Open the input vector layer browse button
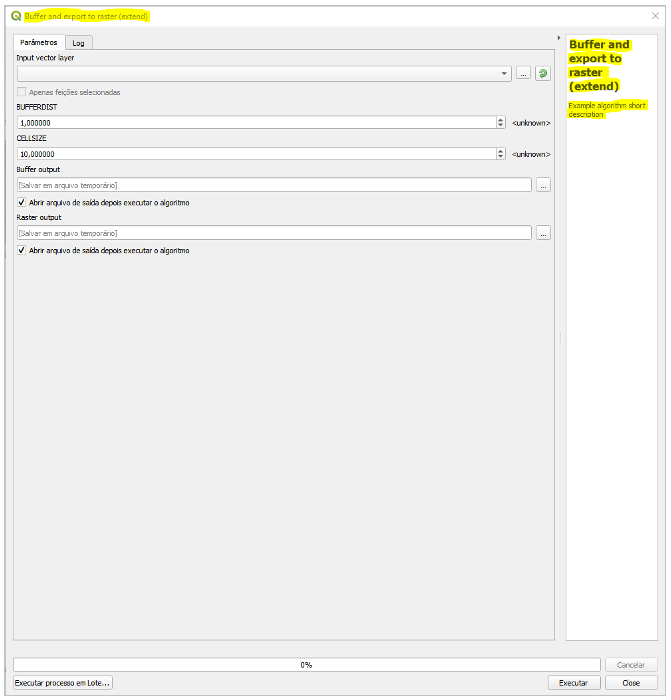The width and height of the screenshot is (671, 700). pos(524,73)
